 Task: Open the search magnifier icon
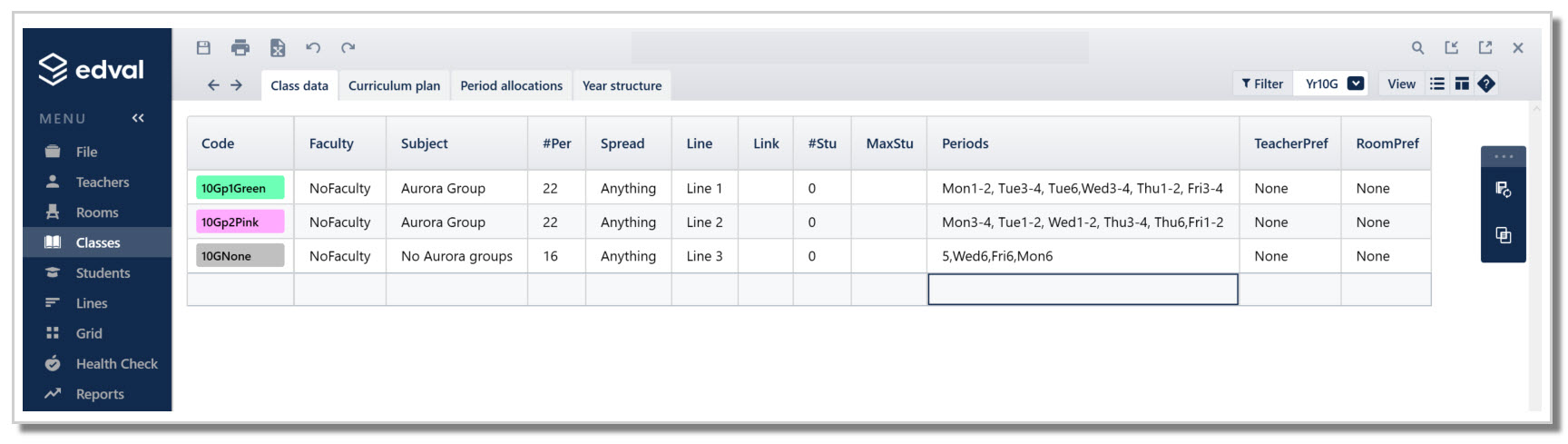point(1417,48)
